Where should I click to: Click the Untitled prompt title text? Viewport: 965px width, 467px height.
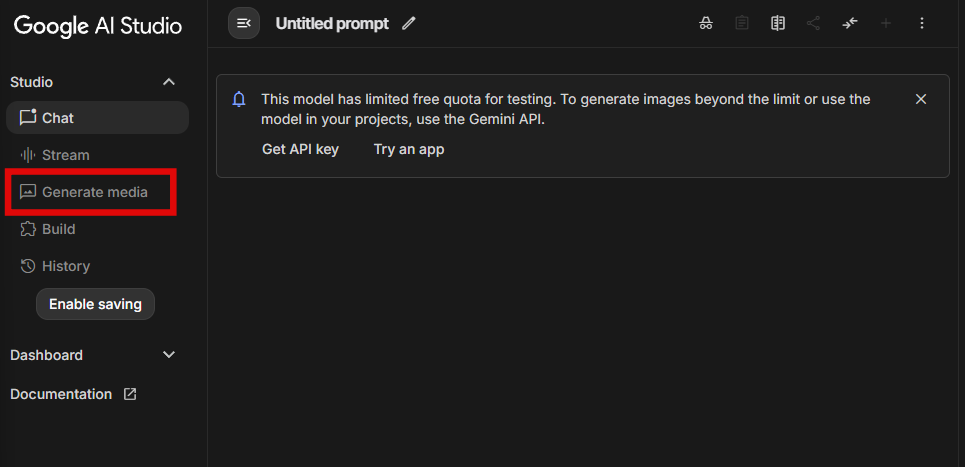tap(332, 23)
